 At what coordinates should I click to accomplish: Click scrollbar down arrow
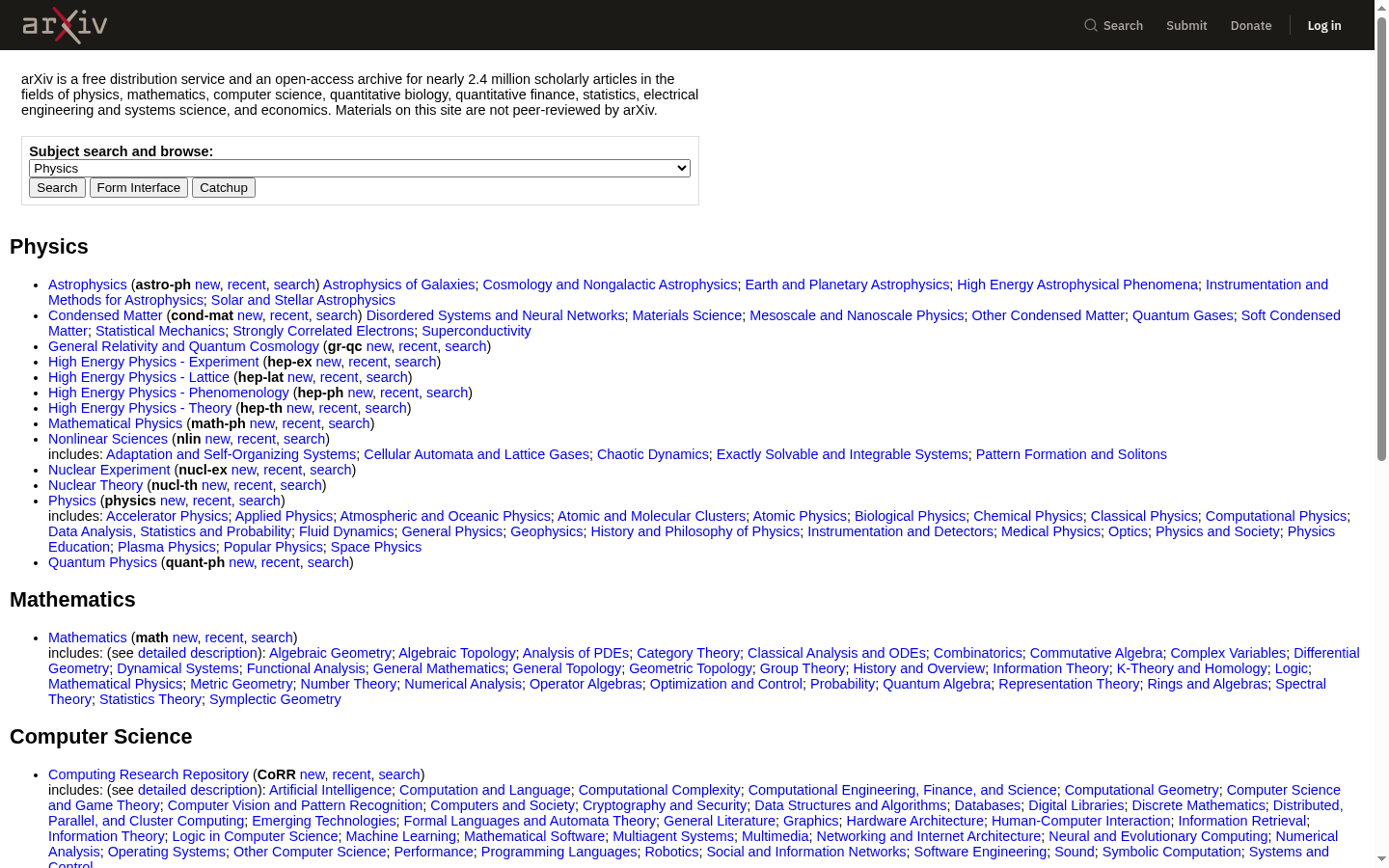click(x=1381, y=859)
